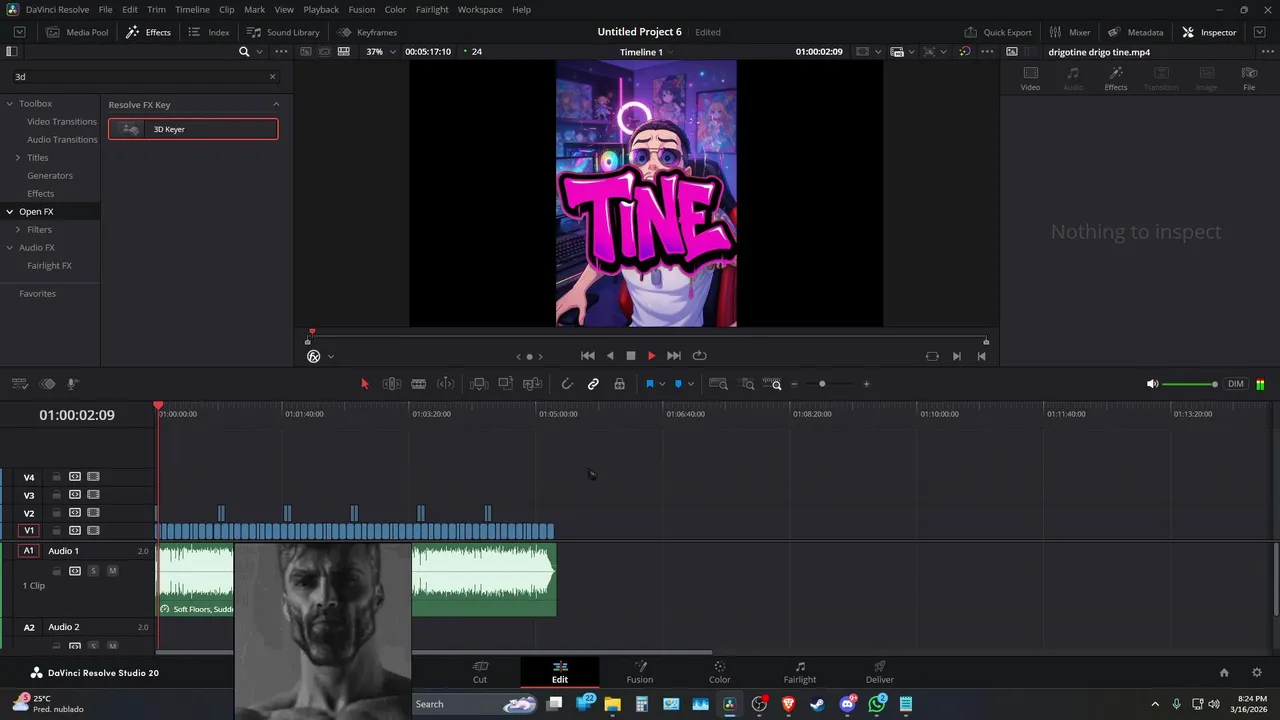Open marker color dropdown arrow
The height and width of the screenshot is (720, 1280).
coord(690,384)
